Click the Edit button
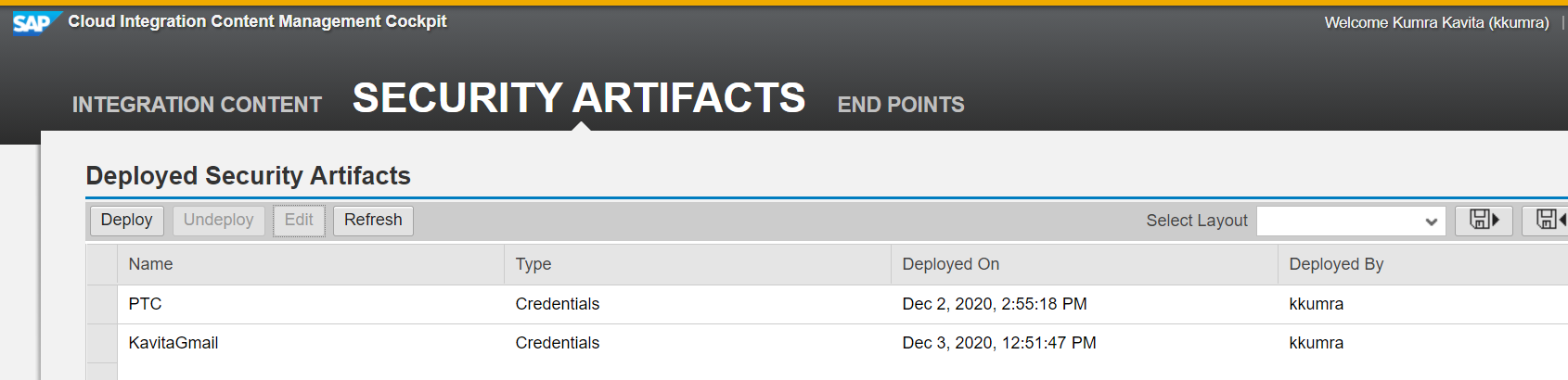1568x380 pixels. (299, 221)
